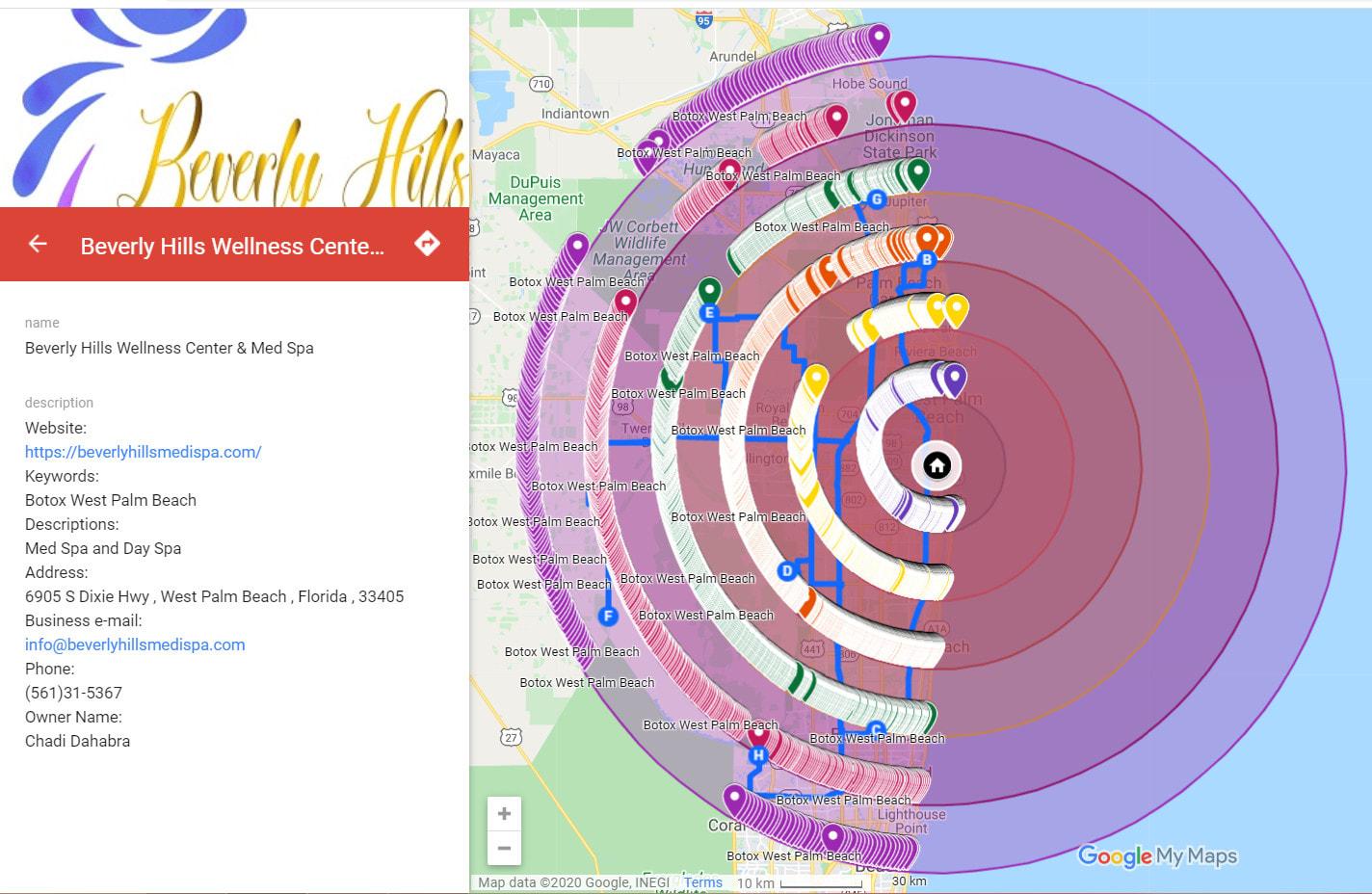Select the purple pin near Palm Beach label

[953, 376]
